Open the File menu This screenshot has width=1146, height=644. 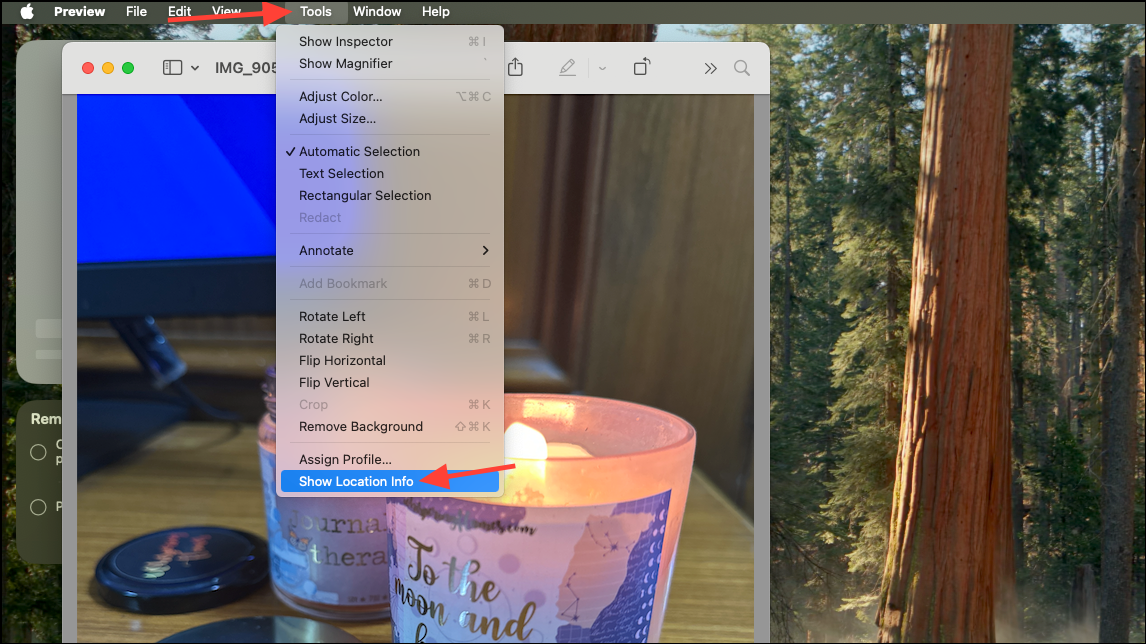[x=136, y=12]
